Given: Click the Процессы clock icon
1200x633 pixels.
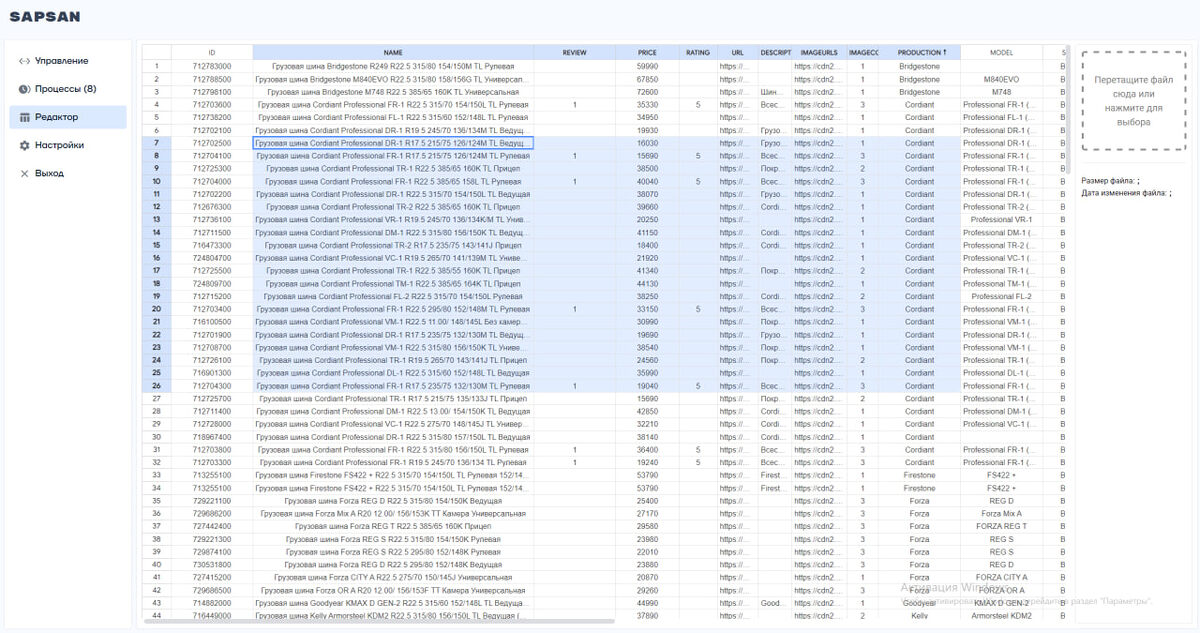Looking at the screenshot, I should 25,89.
